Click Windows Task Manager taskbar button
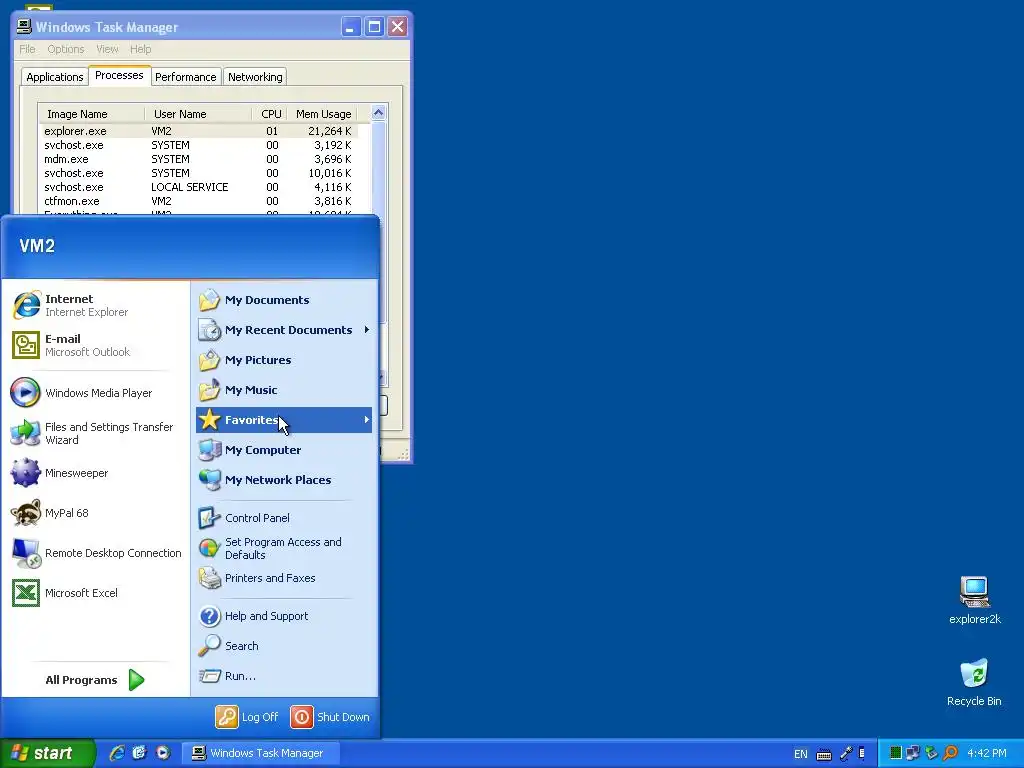This screenshot has height=768, width=1024. pyautogui.click(x=260, y=753)
